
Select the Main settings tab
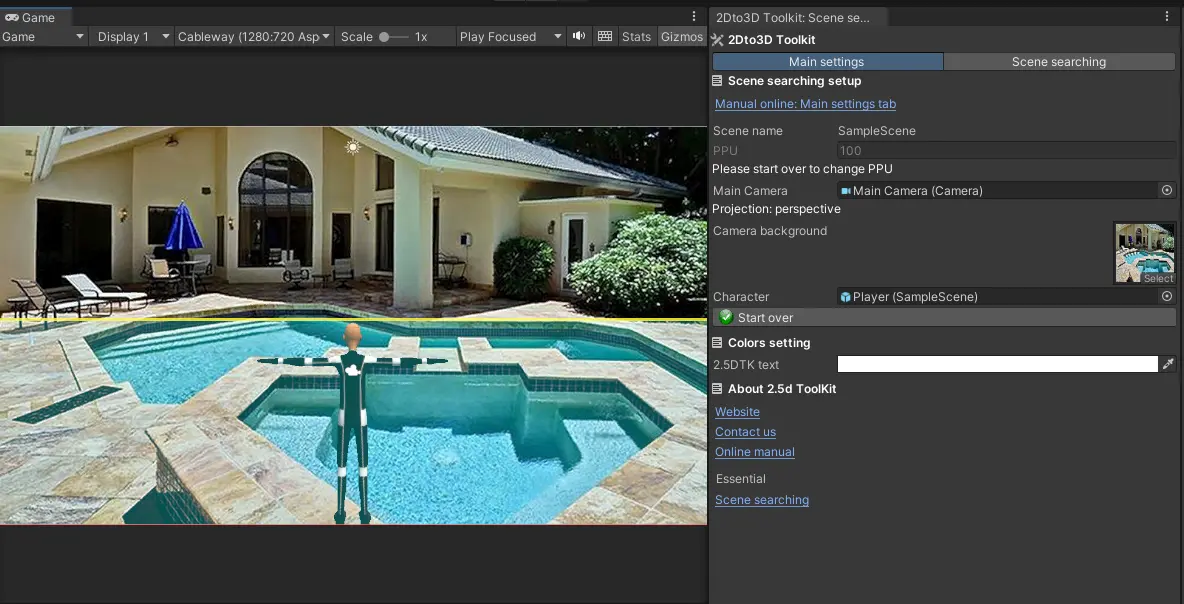click(827, 62)
